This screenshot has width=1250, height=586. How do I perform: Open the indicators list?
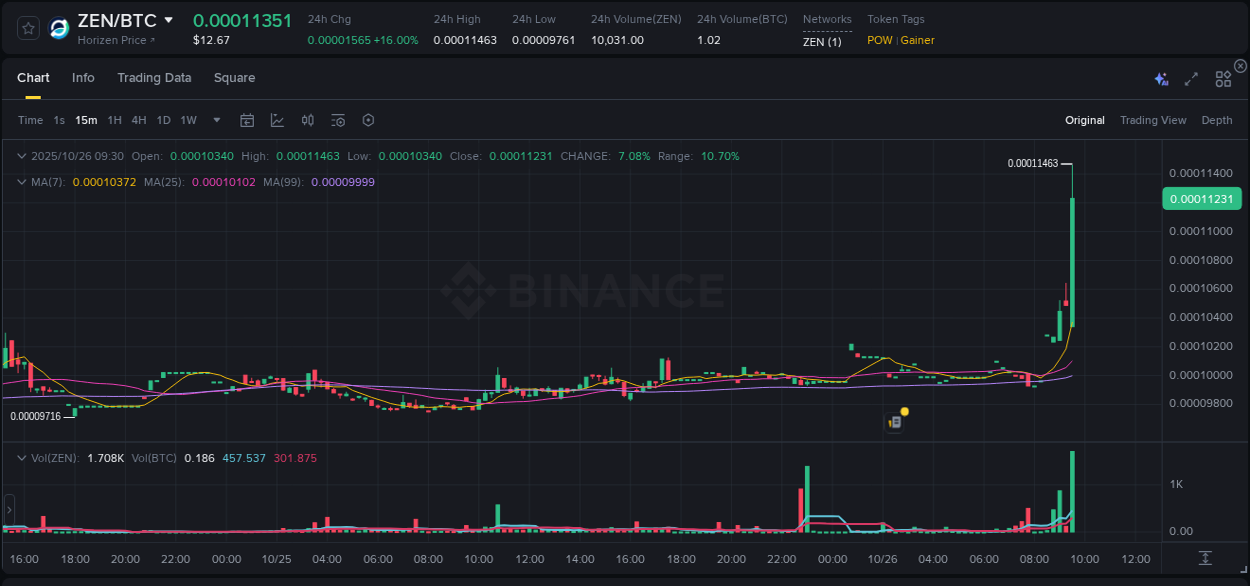pyautogui.click(x=337, y=120)
